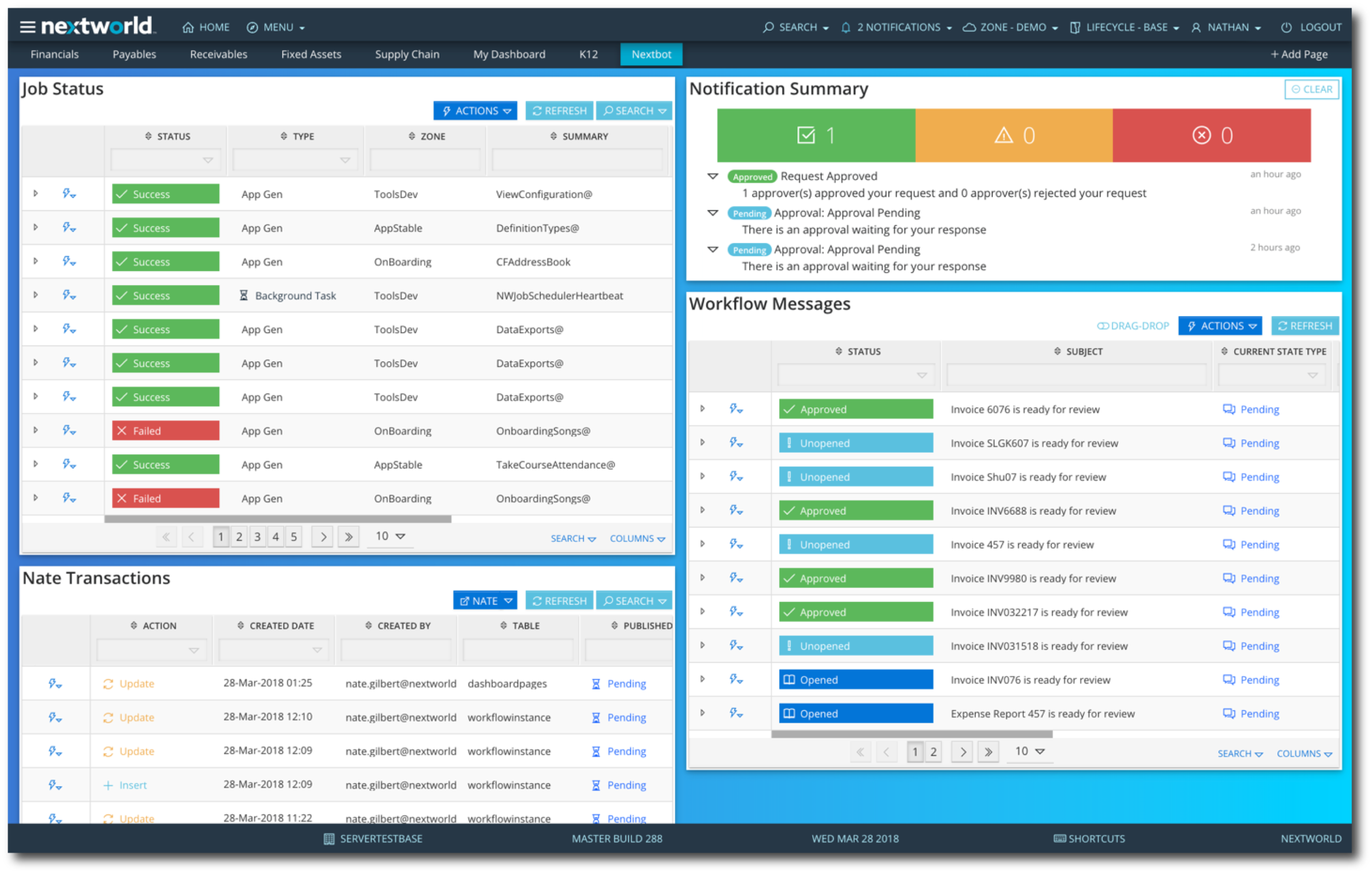Screen dimensions: 1372x873
Task: Go to next page in Workflow Messages
Action: pos(963,752)
